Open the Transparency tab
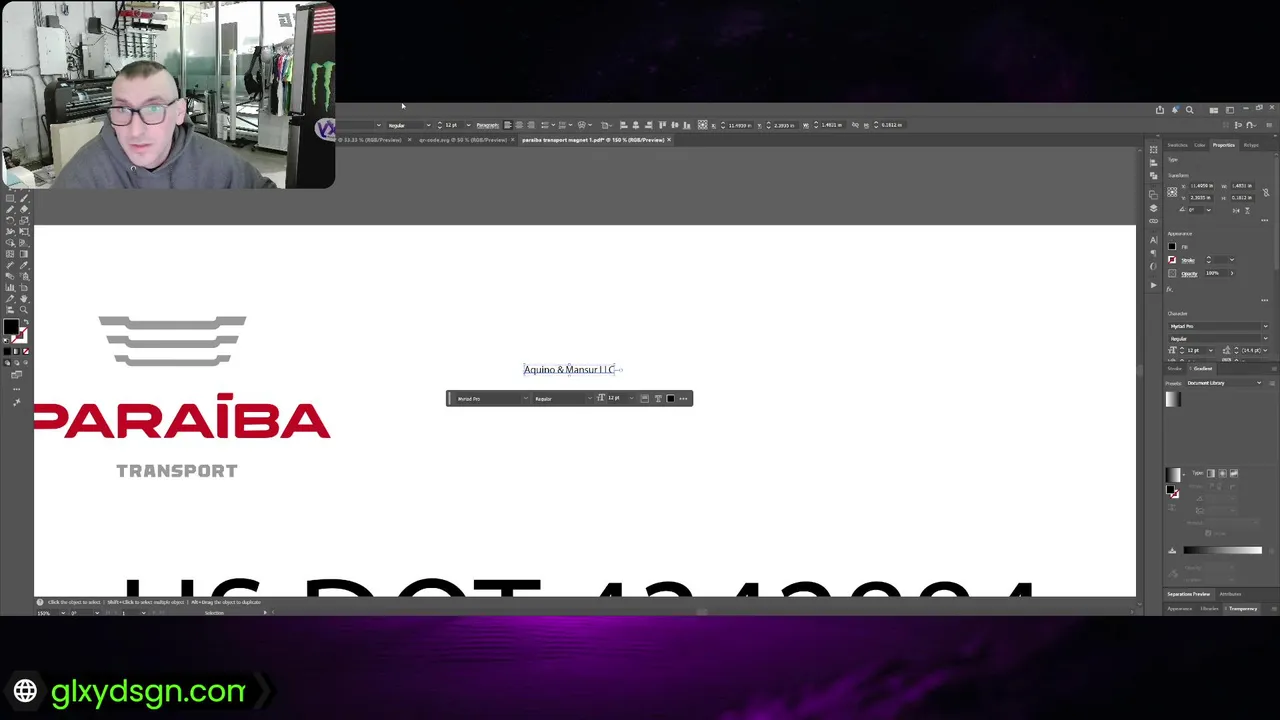 tap(1243, 608)
